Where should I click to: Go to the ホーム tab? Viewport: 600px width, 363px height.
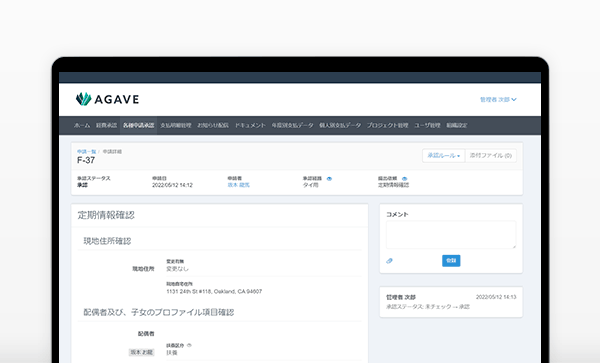82,125
